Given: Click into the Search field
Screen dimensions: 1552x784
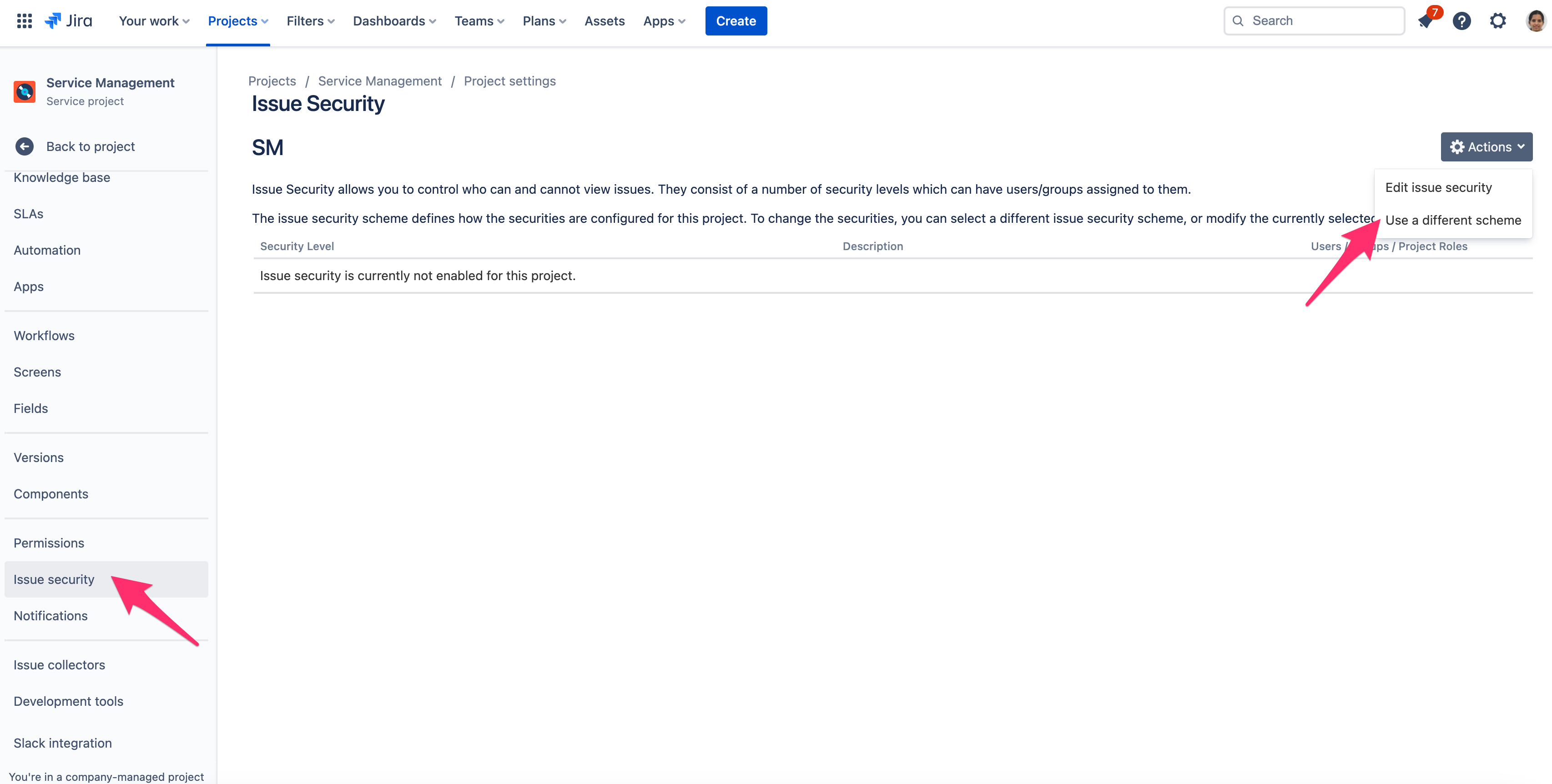Looking at the screenshot, I should click(1320, 21).
